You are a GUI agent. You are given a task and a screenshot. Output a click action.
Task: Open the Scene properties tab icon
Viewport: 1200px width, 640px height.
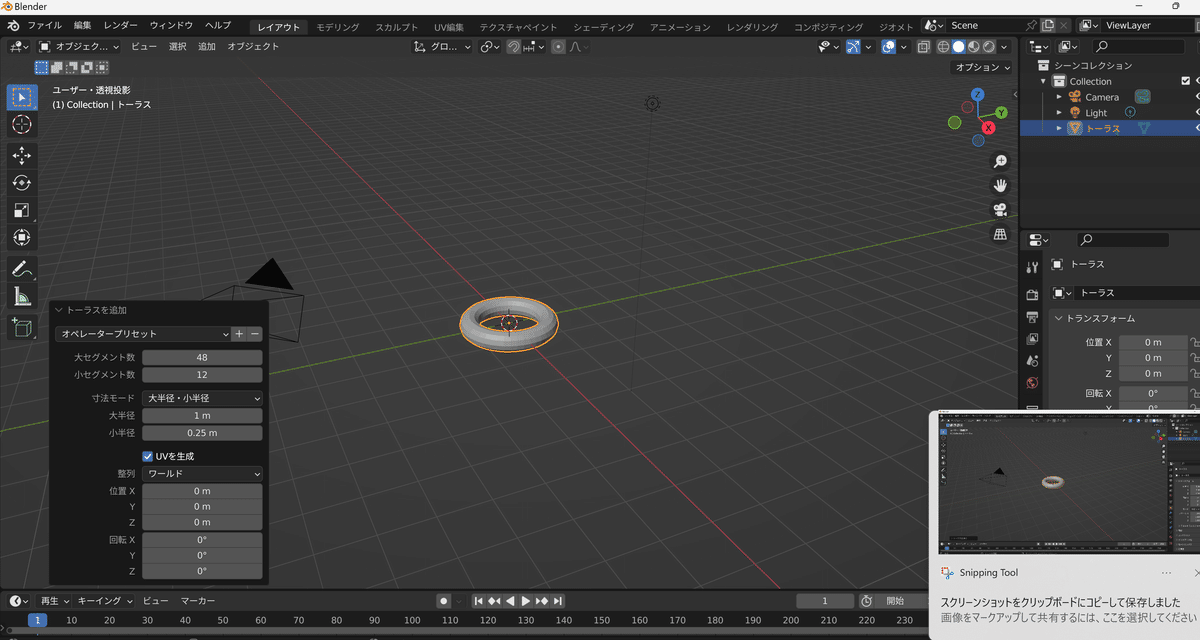click(x=1033, y=361)
